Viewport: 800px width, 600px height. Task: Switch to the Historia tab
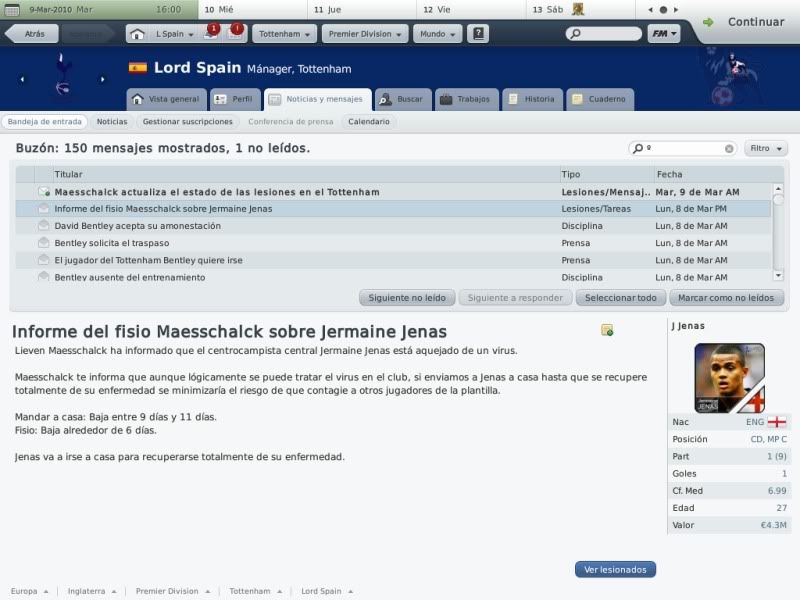click(x=532, y=99)
